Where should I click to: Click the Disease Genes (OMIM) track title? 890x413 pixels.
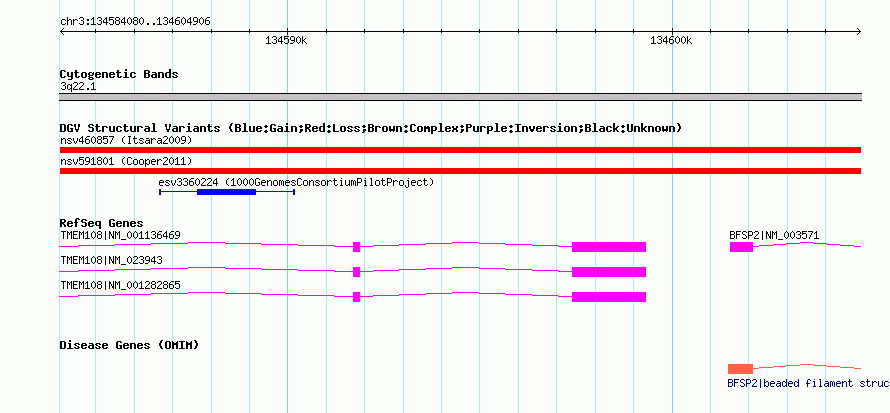coord(129,345)
